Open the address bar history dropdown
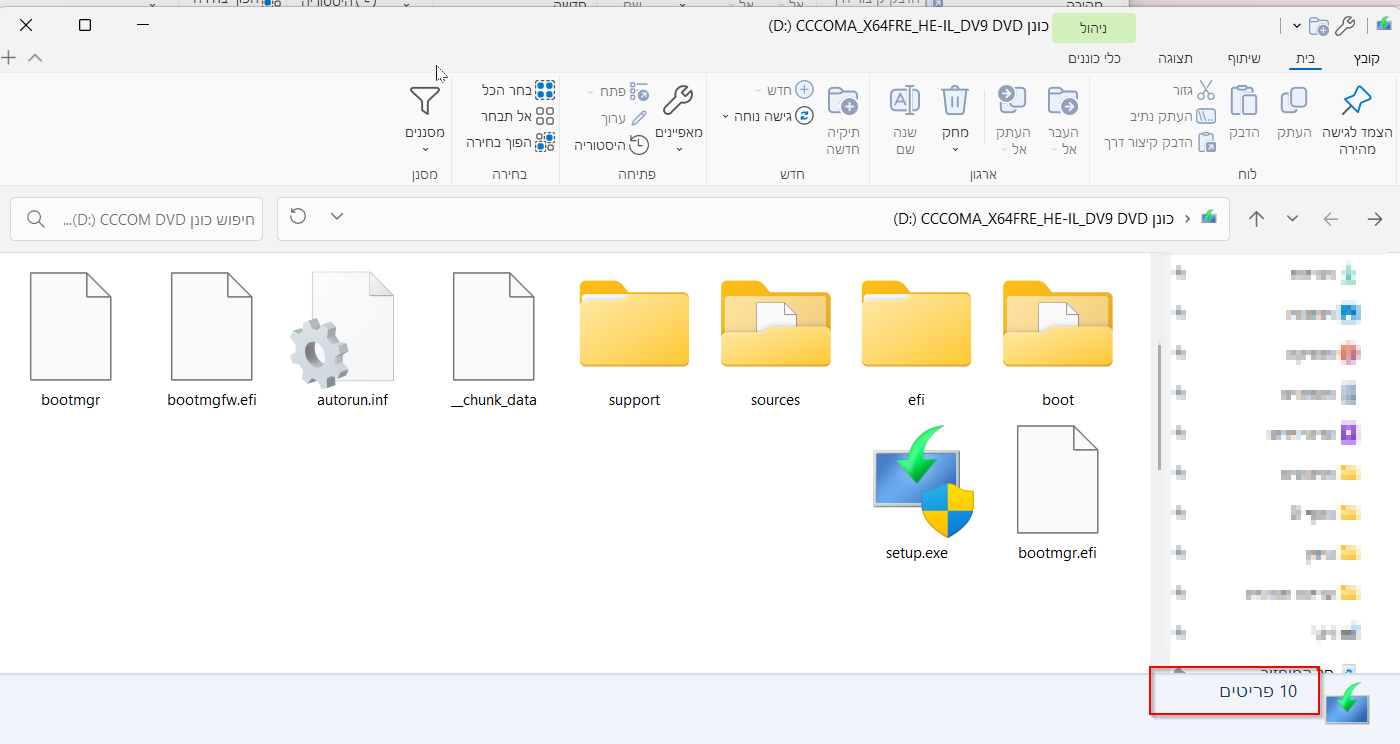1400x744 pixels. point(337,217)
